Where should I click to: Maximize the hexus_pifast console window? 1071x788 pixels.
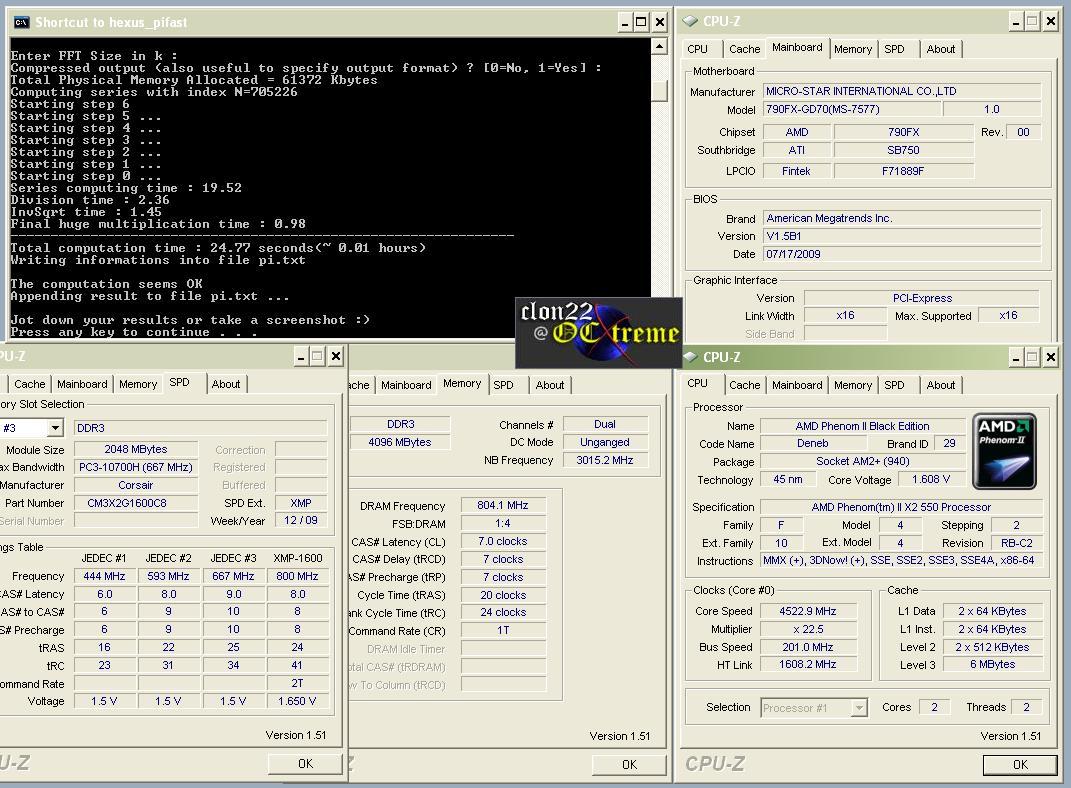click(x=641, y=23)
